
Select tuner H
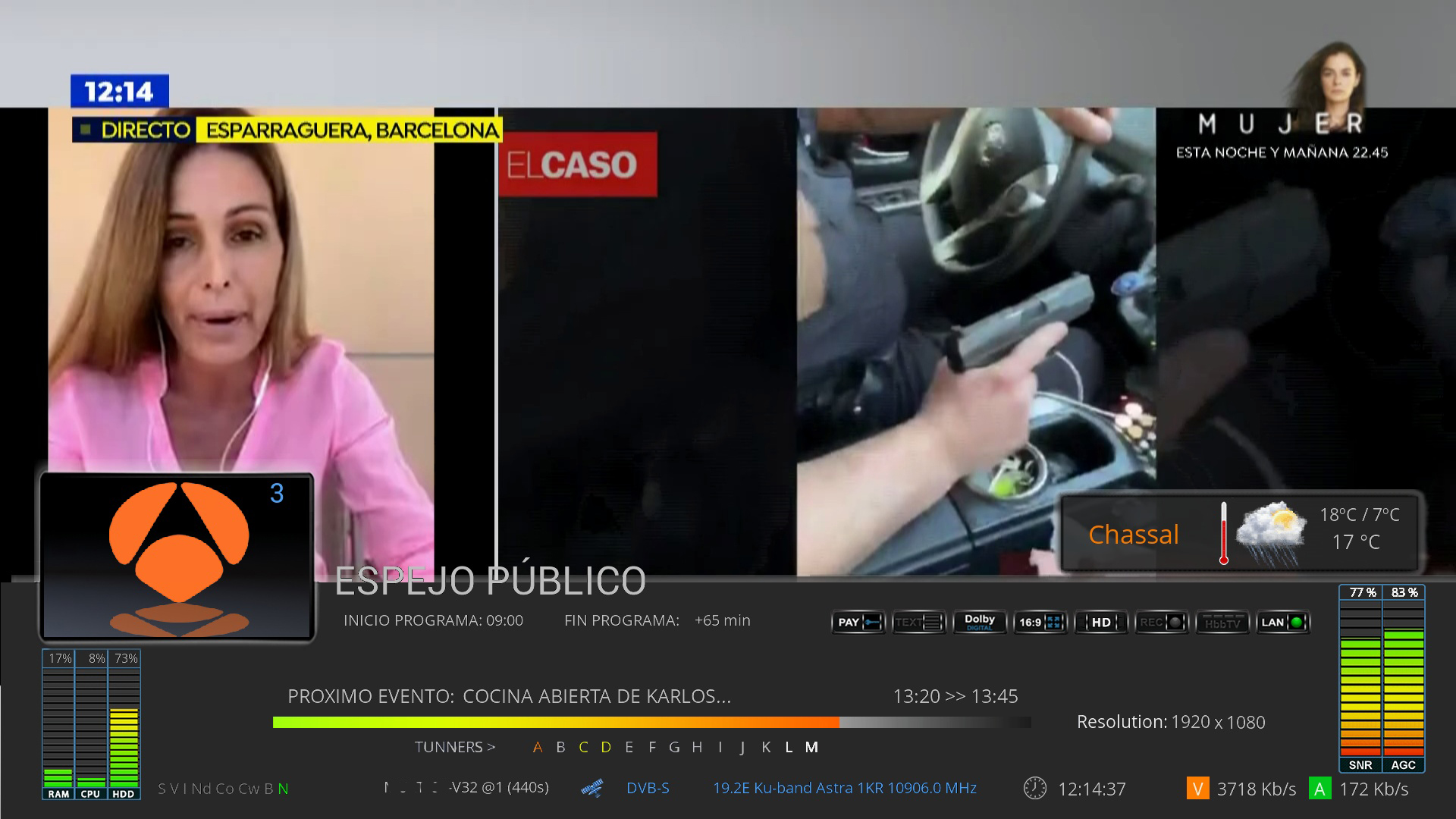click(697, 747)
